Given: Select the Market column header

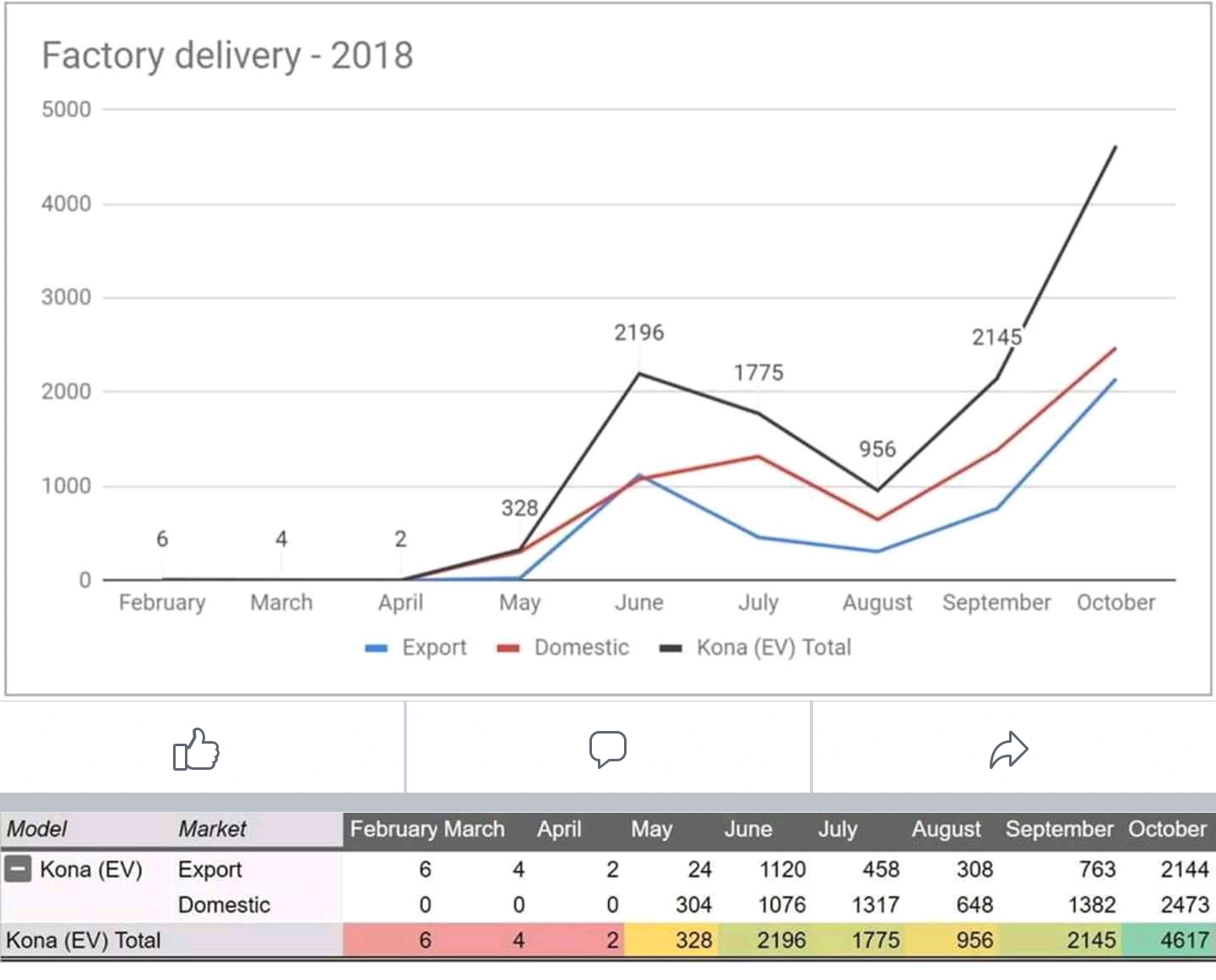Looking at the screenshot, I should (212, 829).
